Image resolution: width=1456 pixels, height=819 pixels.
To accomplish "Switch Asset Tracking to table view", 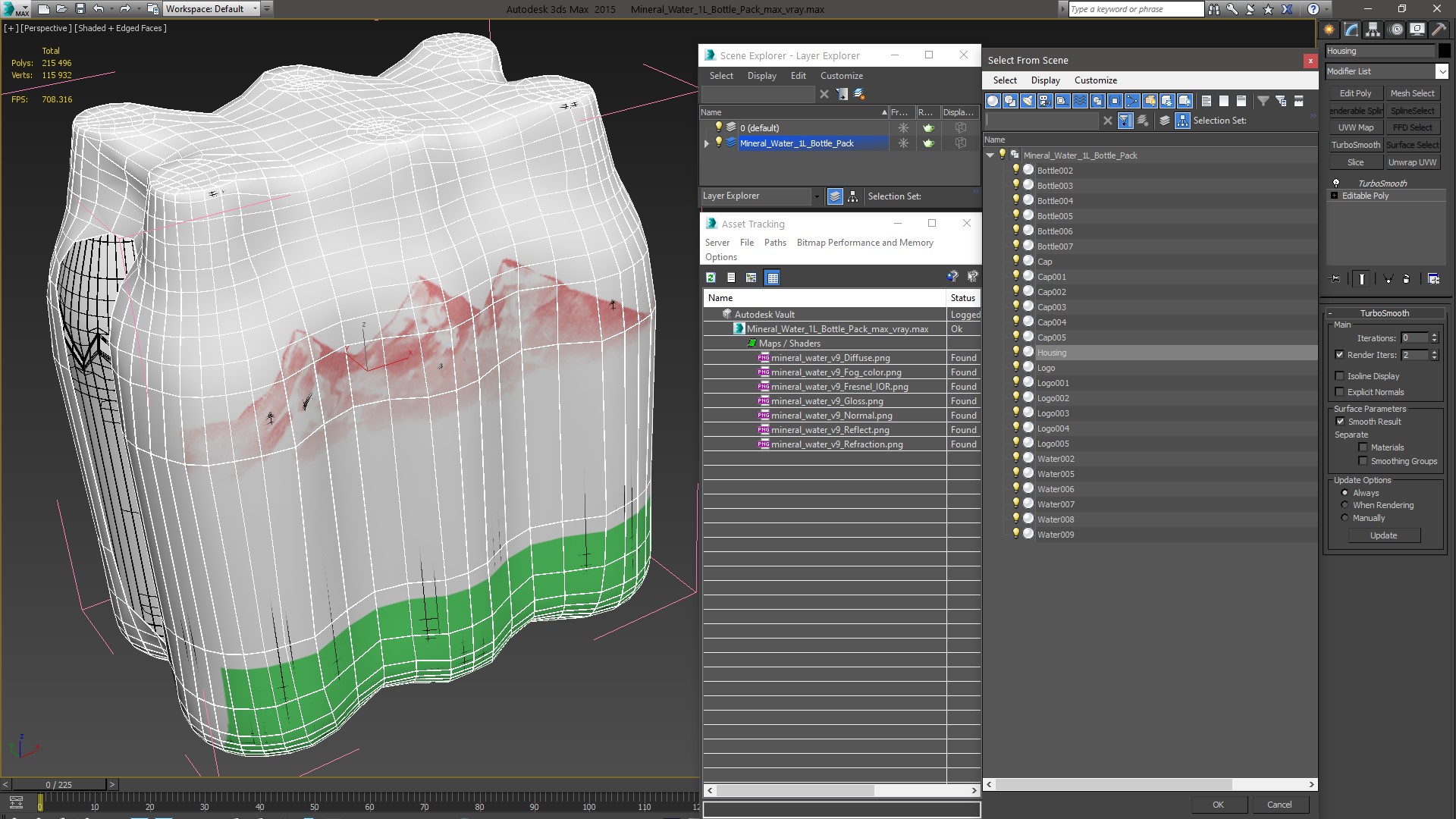I will coord(772,278).
